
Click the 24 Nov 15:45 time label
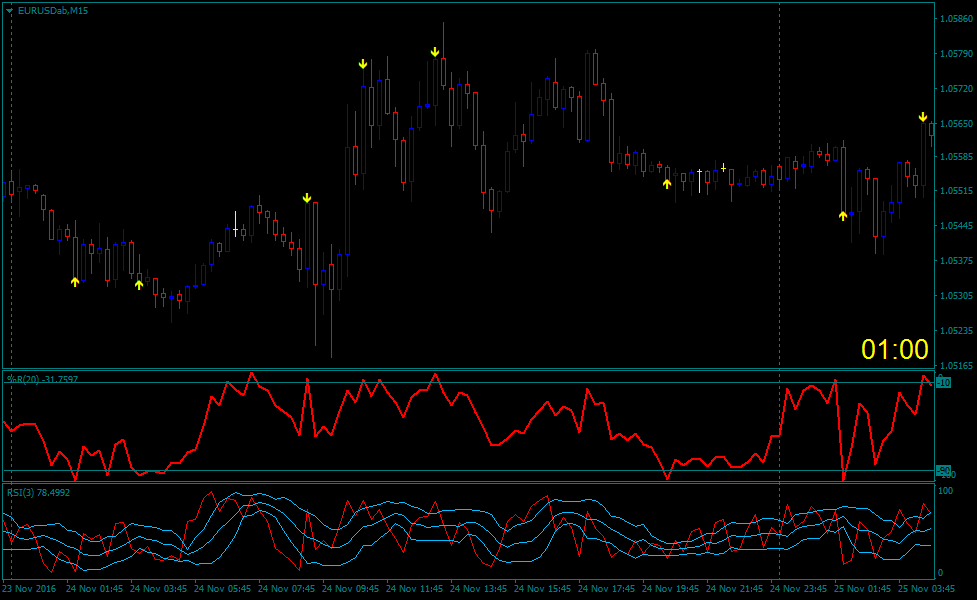(543, 588)
